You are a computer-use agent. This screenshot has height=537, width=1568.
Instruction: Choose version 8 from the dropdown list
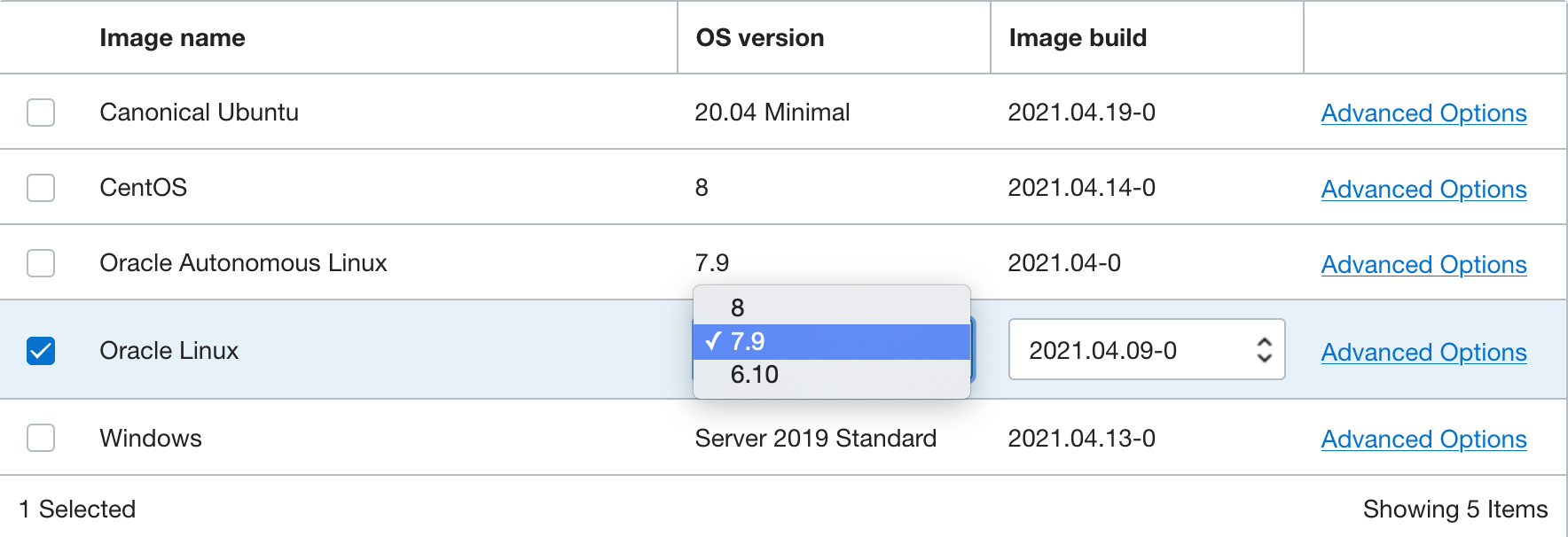pos(738,307)
